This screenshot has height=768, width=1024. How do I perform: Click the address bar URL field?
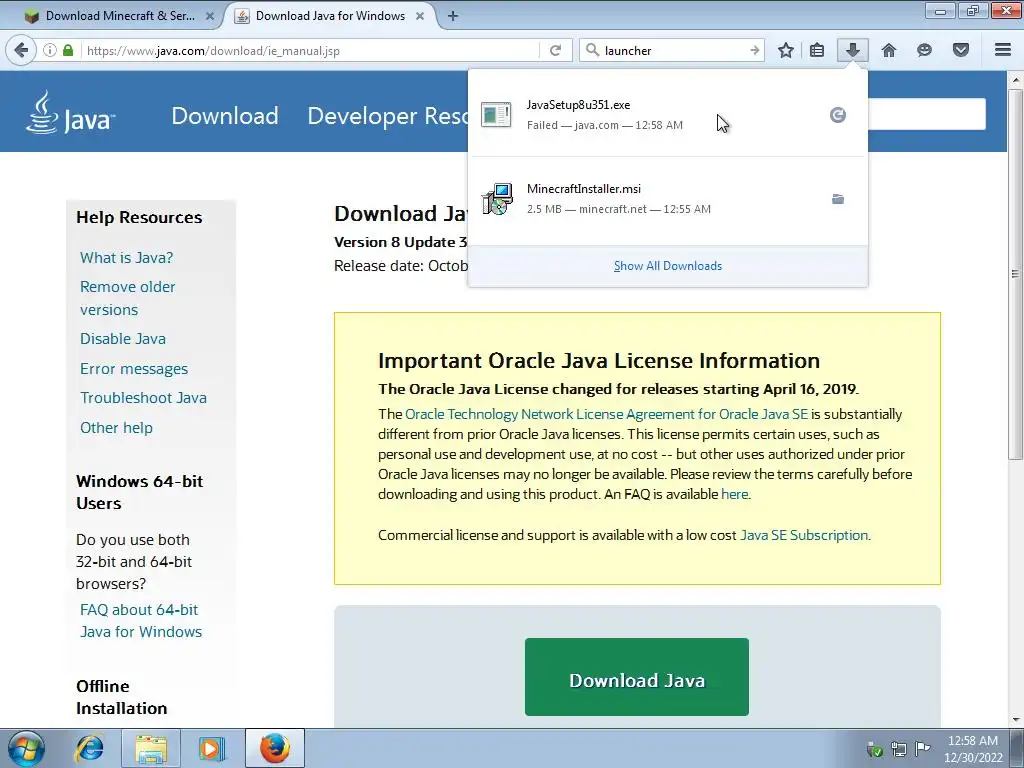(x=311, y=50)
